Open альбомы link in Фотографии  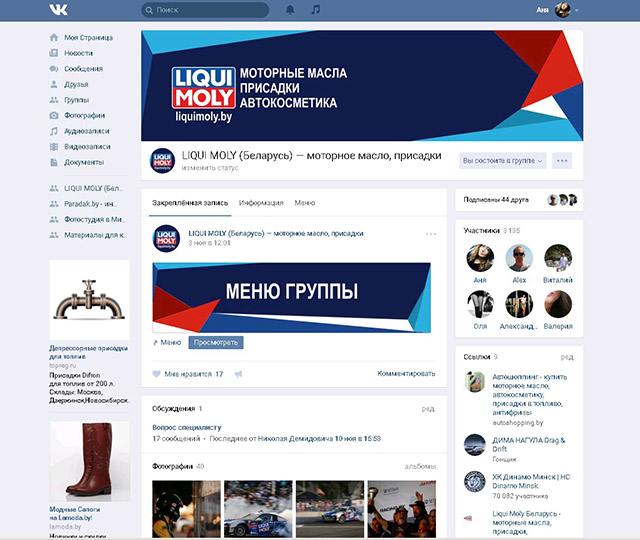coord(420,466)
